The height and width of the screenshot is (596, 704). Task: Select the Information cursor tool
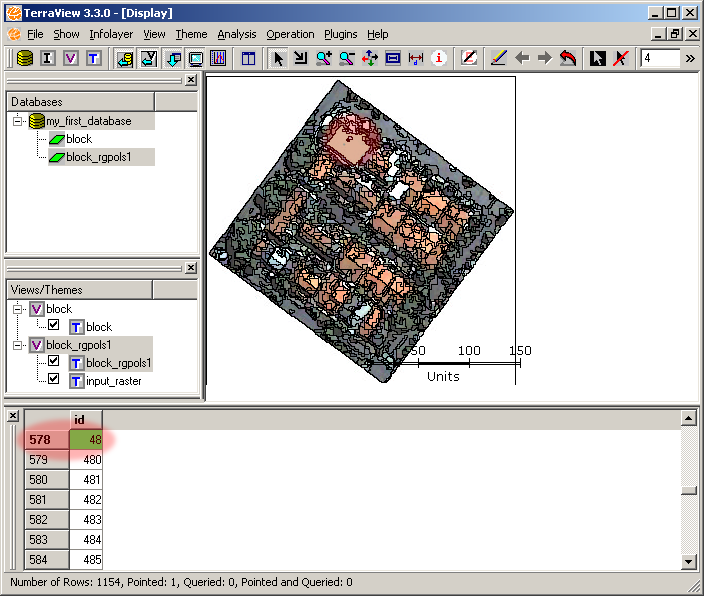439,58
